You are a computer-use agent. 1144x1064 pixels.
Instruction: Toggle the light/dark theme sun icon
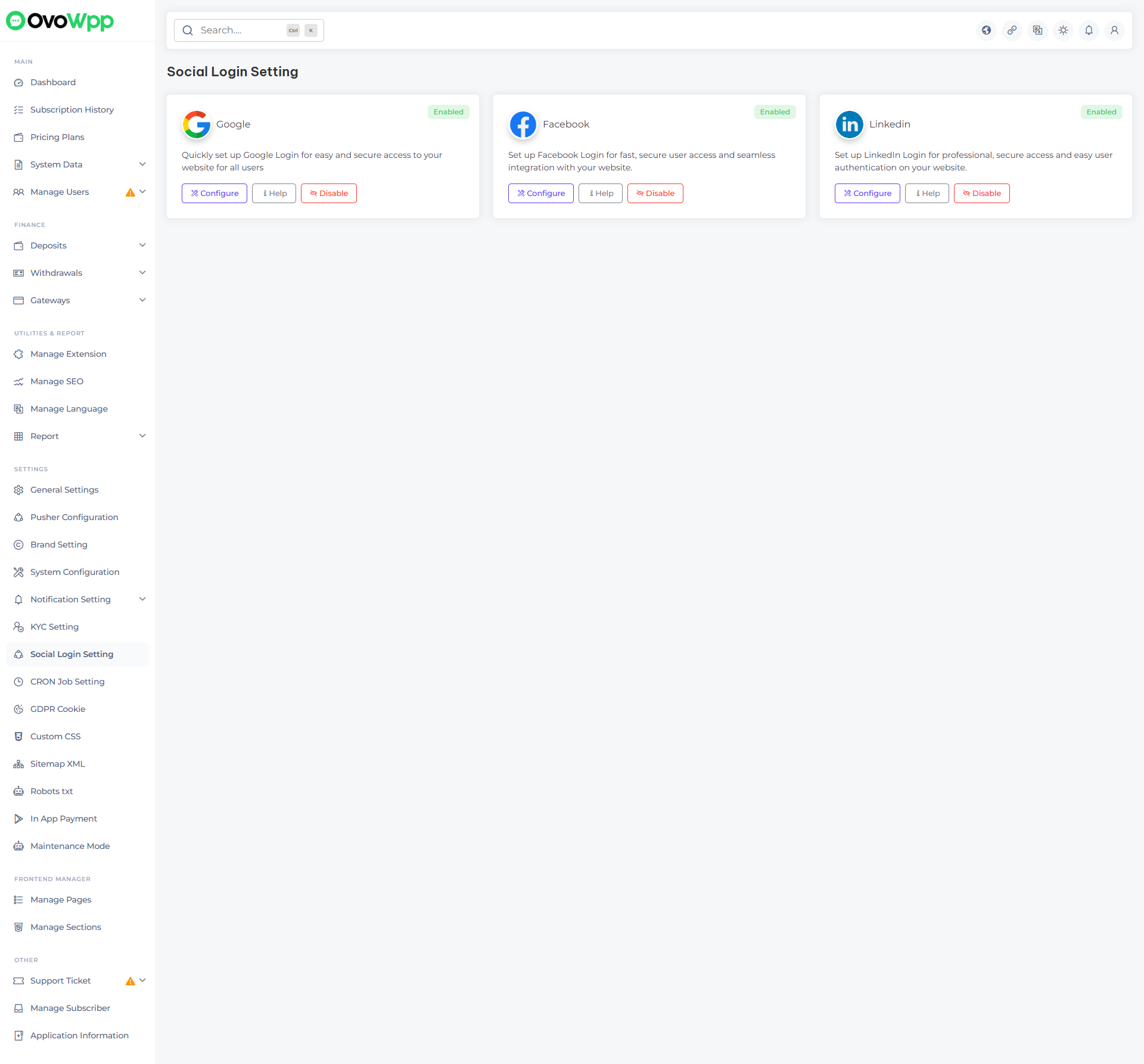(1064, 30)
